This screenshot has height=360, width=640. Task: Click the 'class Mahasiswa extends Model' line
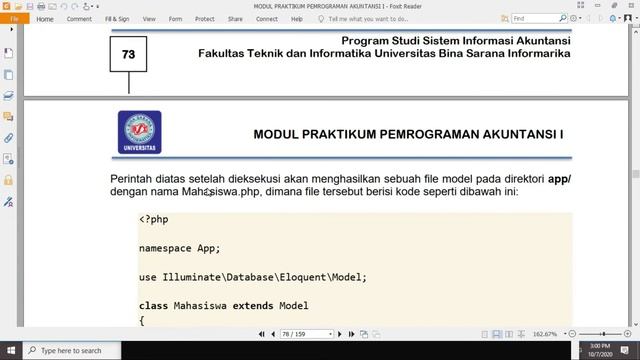(224, 306)
